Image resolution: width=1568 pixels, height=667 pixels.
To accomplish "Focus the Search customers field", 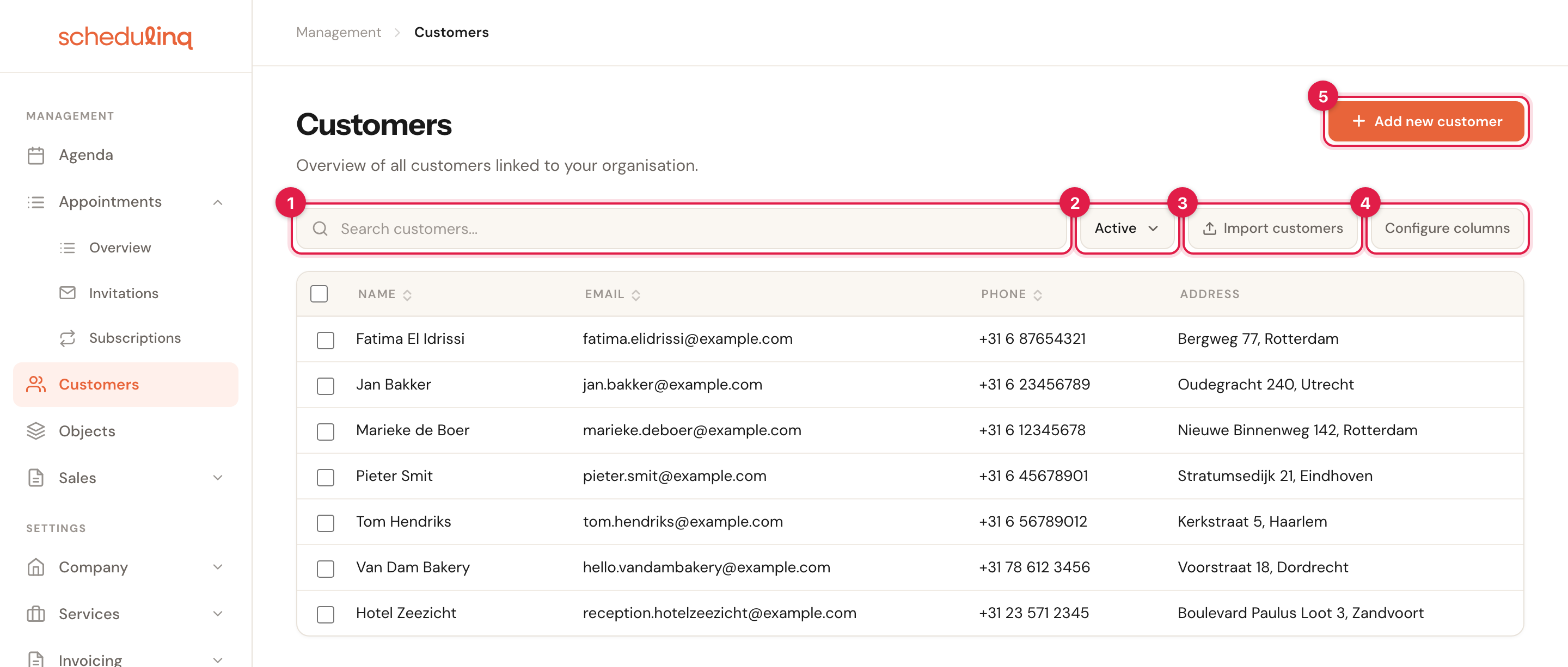I will (x=681, y=228).
